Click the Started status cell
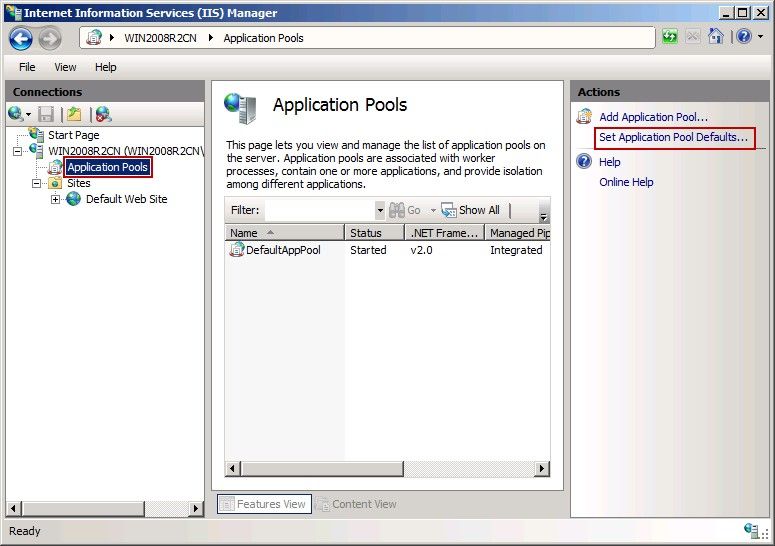Screen dimensions: 775x546 (x=368, y=250)
